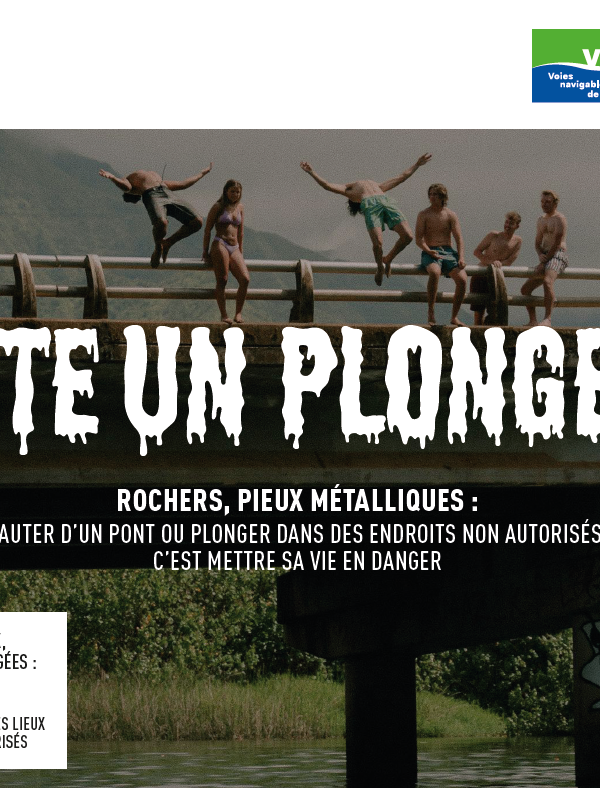Click the woman in the purple bikini
The width and height of the screenshot is (600, 792).
(227, 251)
